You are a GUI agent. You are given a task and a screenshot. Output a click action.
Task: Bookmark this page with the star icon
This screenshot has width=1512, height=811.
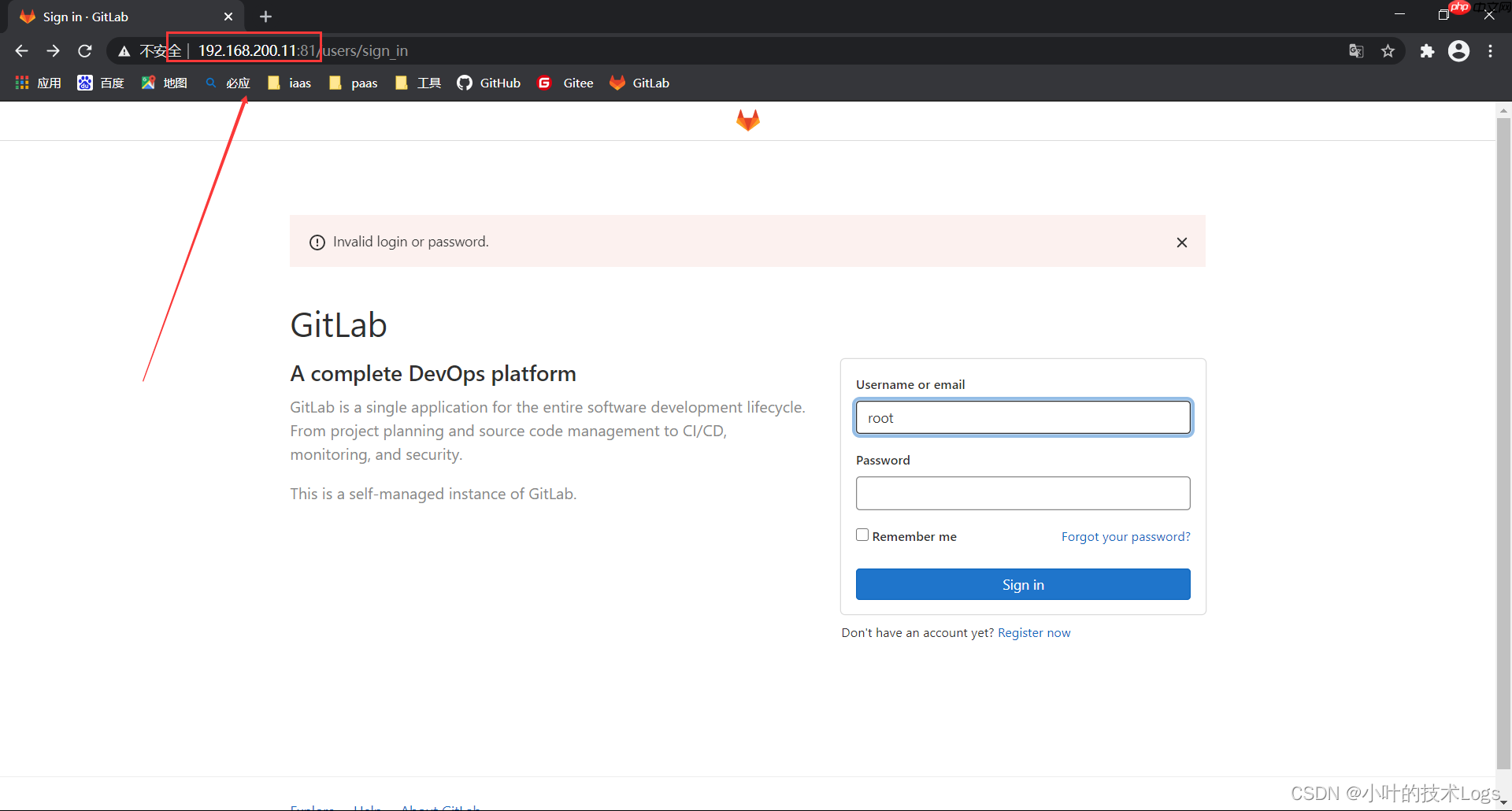point(1388,50)
